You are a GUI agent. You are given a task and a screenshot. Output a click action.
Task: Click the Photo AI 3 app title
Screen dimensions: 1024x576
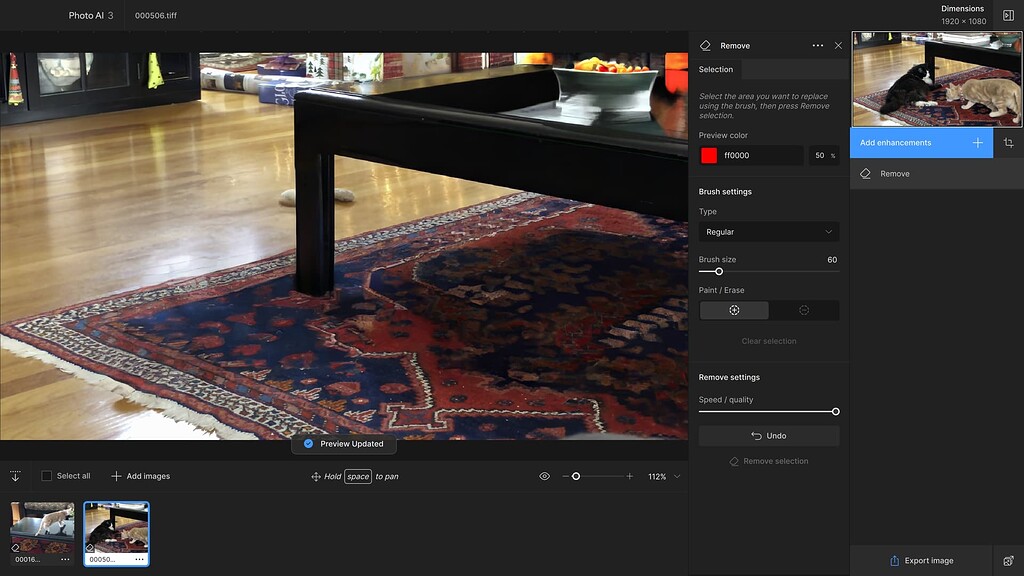[x=91, y=16]
